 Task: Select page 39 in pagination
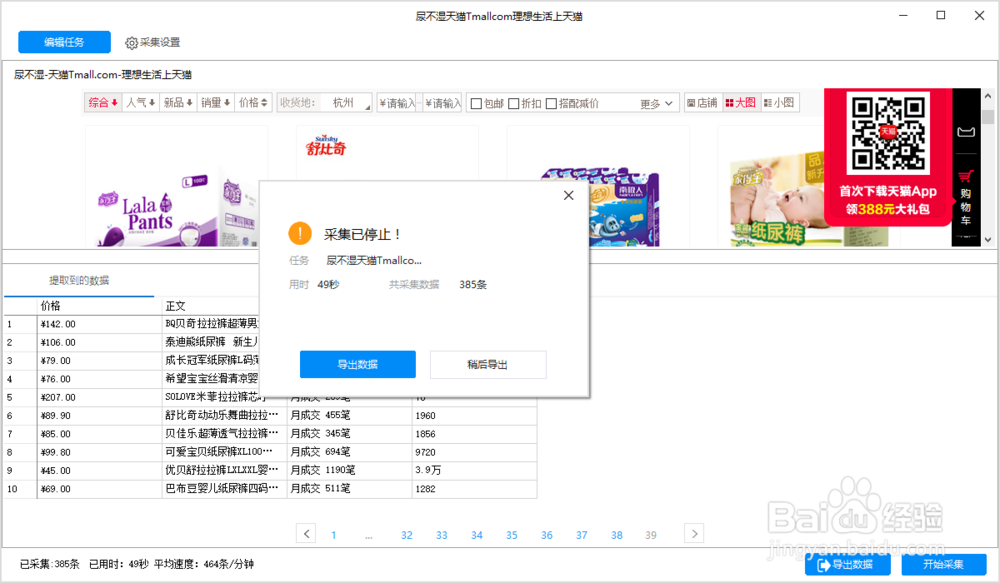(x=651, y=535)
